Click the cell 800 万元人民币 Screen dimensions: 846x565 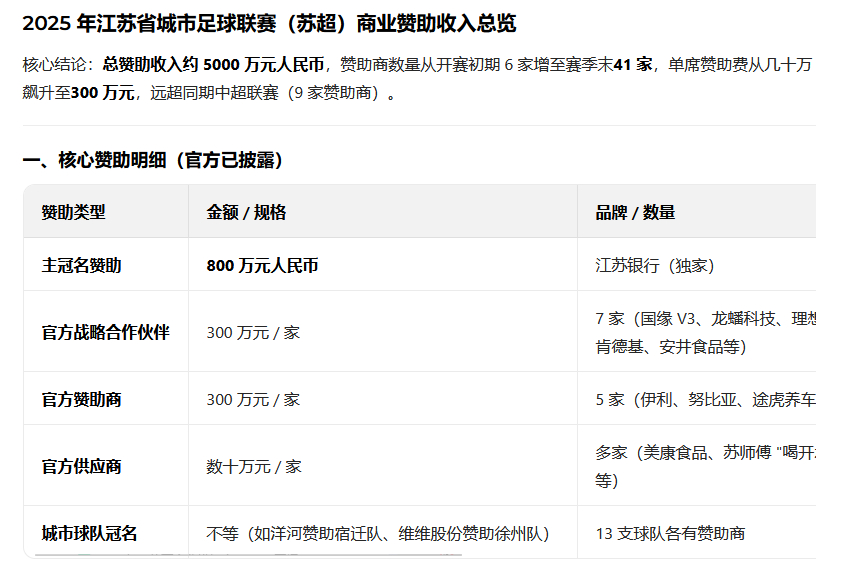262,266
